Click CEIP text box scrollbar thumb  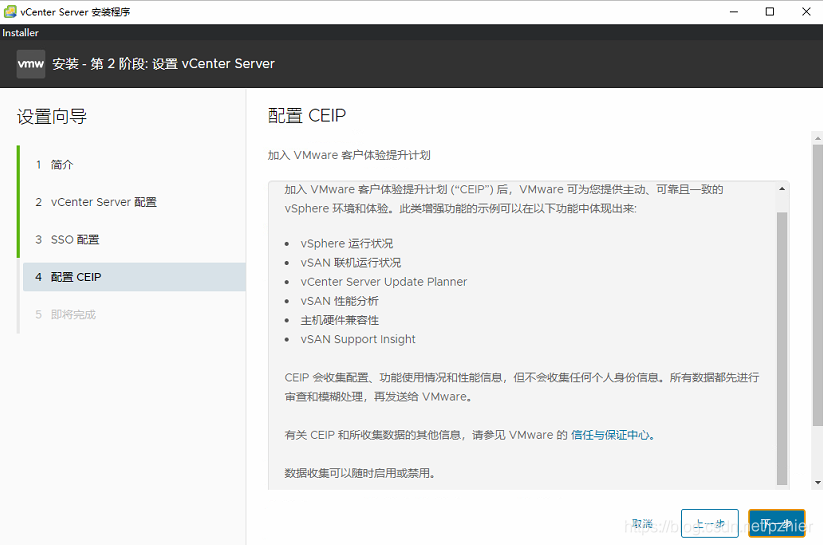click(x=782, y=348)
